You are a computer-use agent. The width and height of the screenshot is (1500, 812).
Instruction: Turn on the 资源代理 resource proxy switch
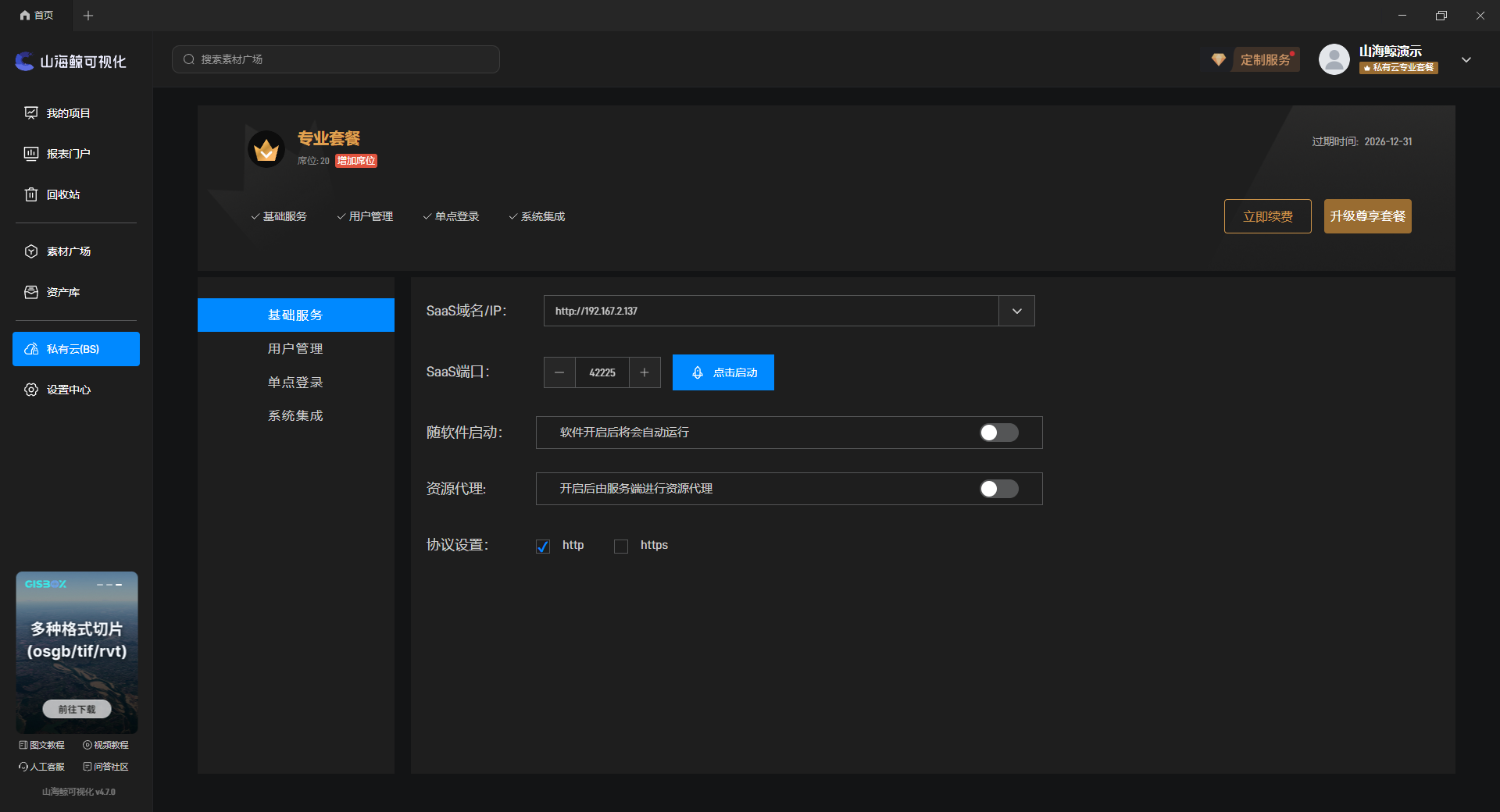[x=998, y=489]
